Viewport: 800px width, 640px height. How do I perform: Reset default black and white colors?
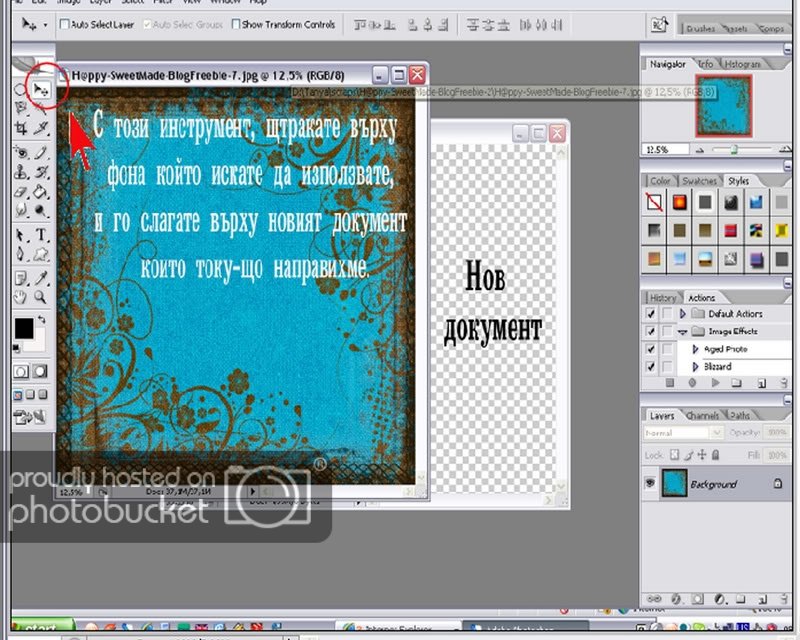coord(17,348)
